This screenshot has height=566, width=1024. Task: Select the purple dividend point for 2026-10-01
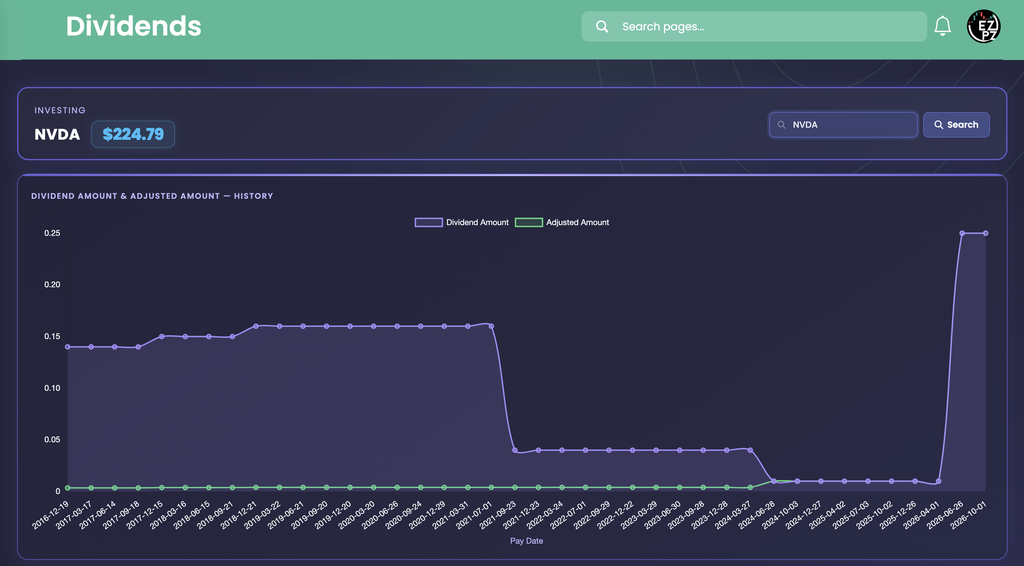coord(985,233)
